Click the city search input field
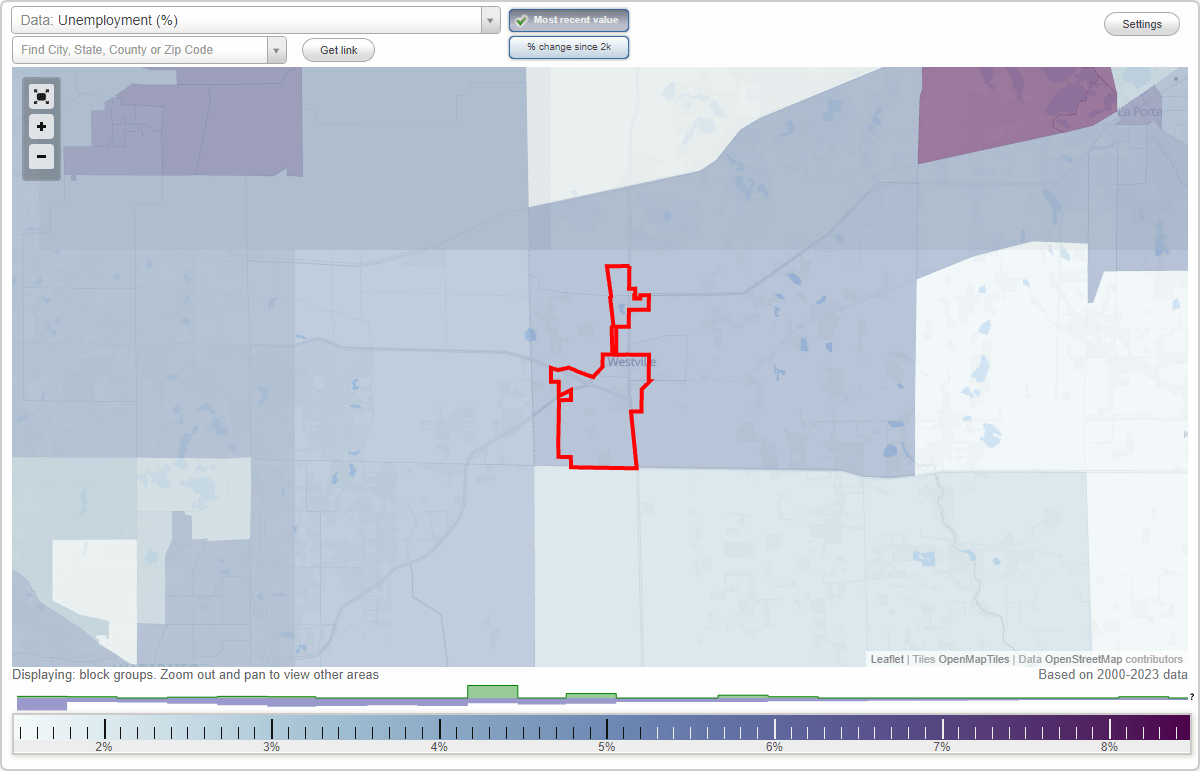This screenshot has width=1200, height=771. click(x=140, y=49)
